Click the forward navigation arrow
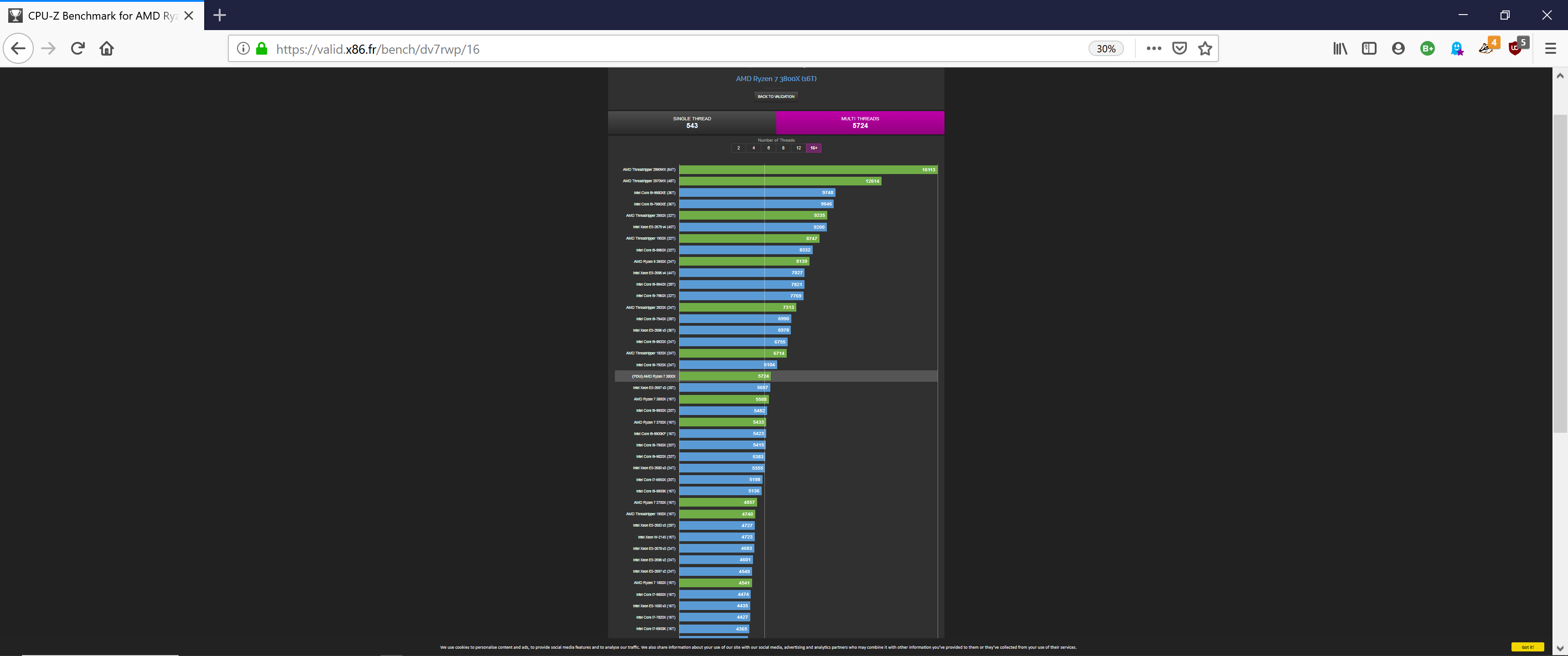1568x656 pixels. (48, 49)
